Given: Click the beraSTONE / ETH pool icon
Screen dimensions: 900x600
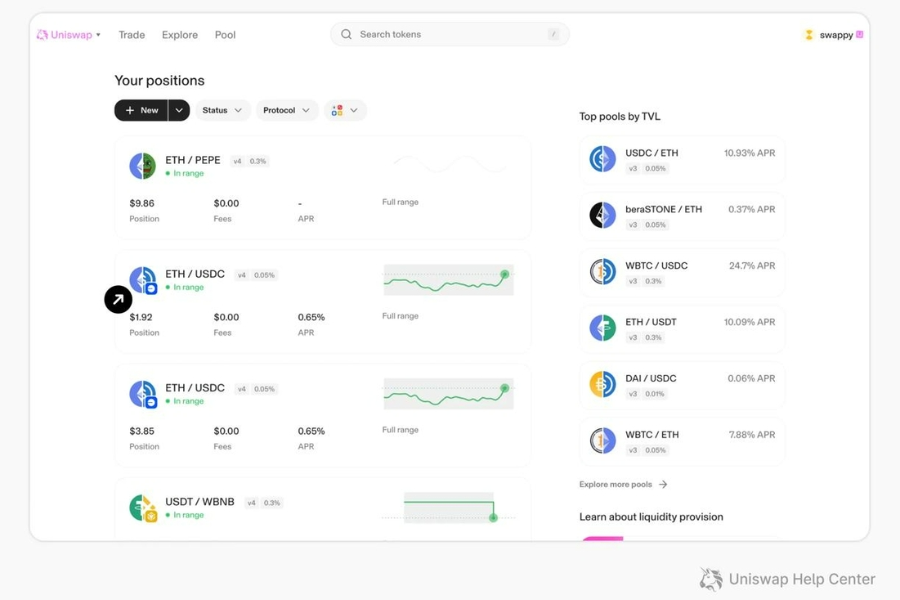Looking at the screenshot, I should click(603, 215).
